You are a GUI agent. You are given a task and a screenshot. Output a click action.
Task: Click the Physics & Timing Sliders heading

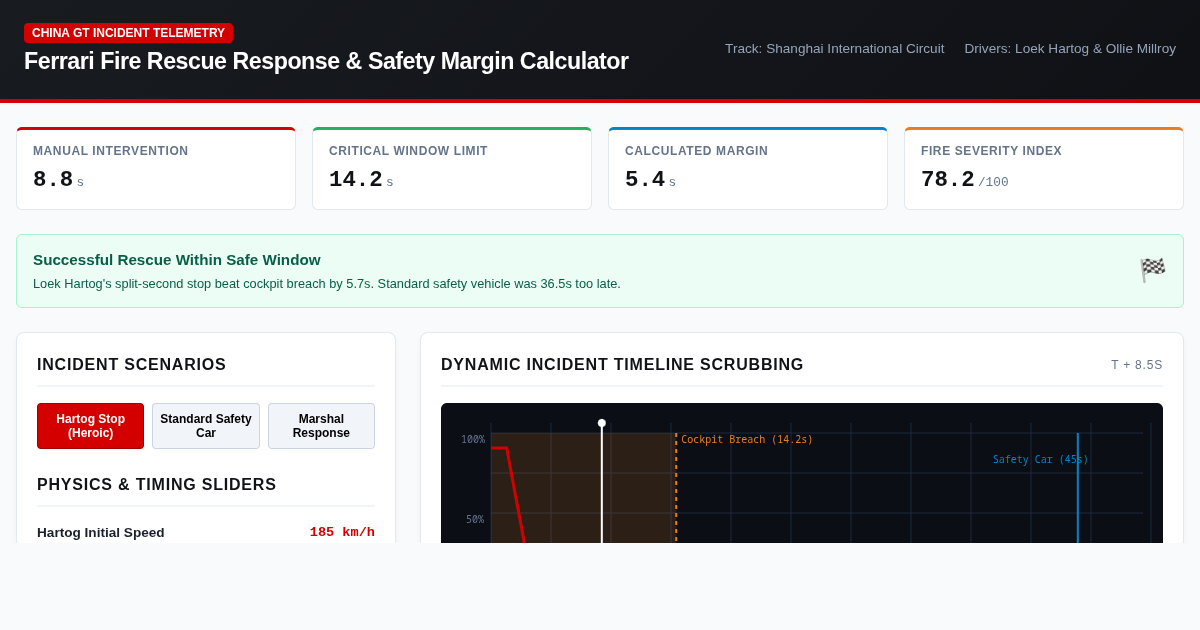pos(157,485)
